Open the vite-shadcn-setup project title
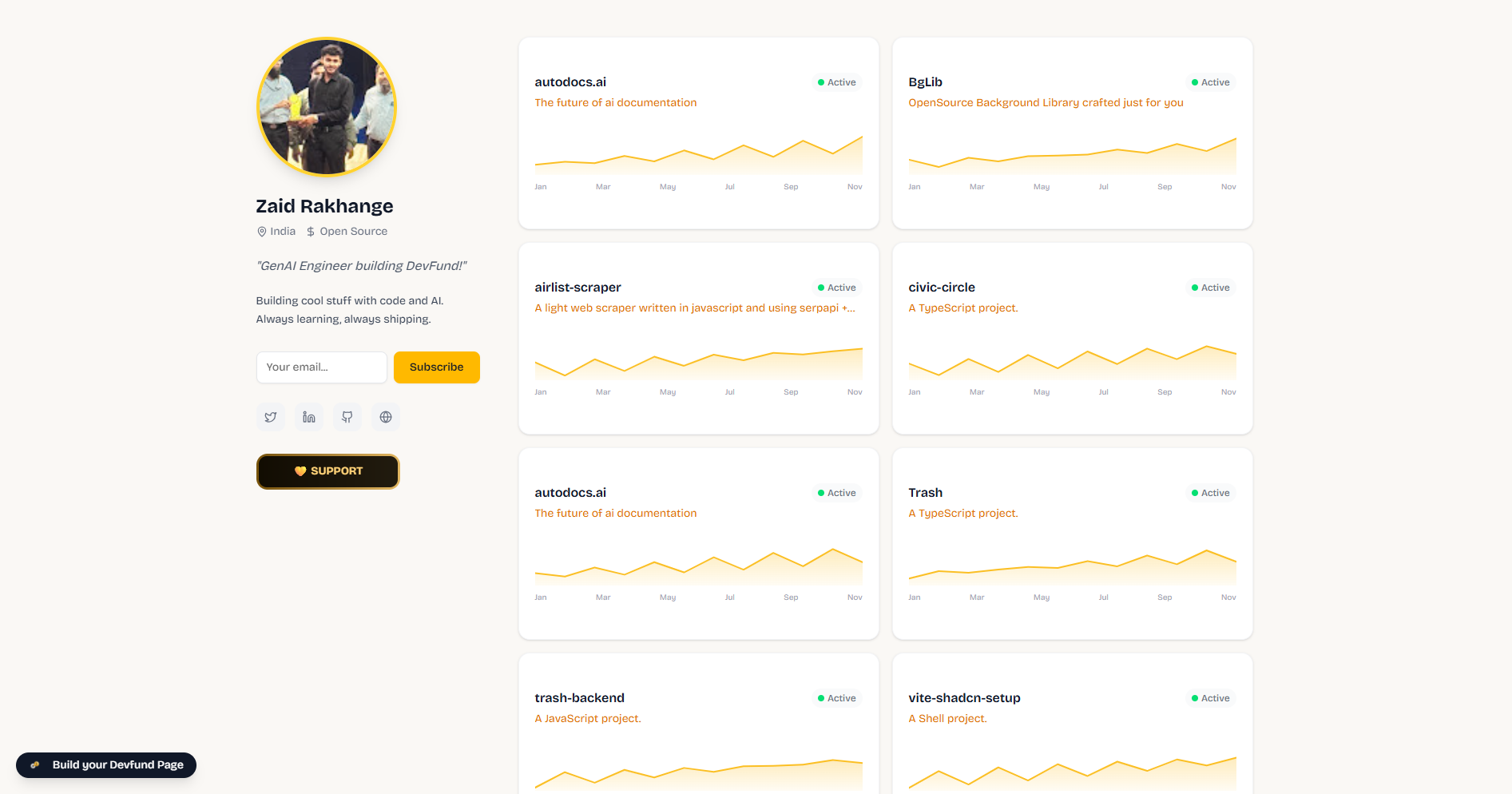 point(964,698)
